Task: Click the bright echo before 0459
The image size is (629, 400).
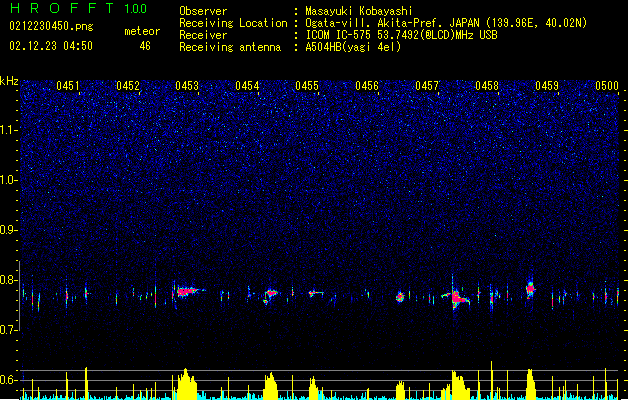Action: [x=530, y=289]
